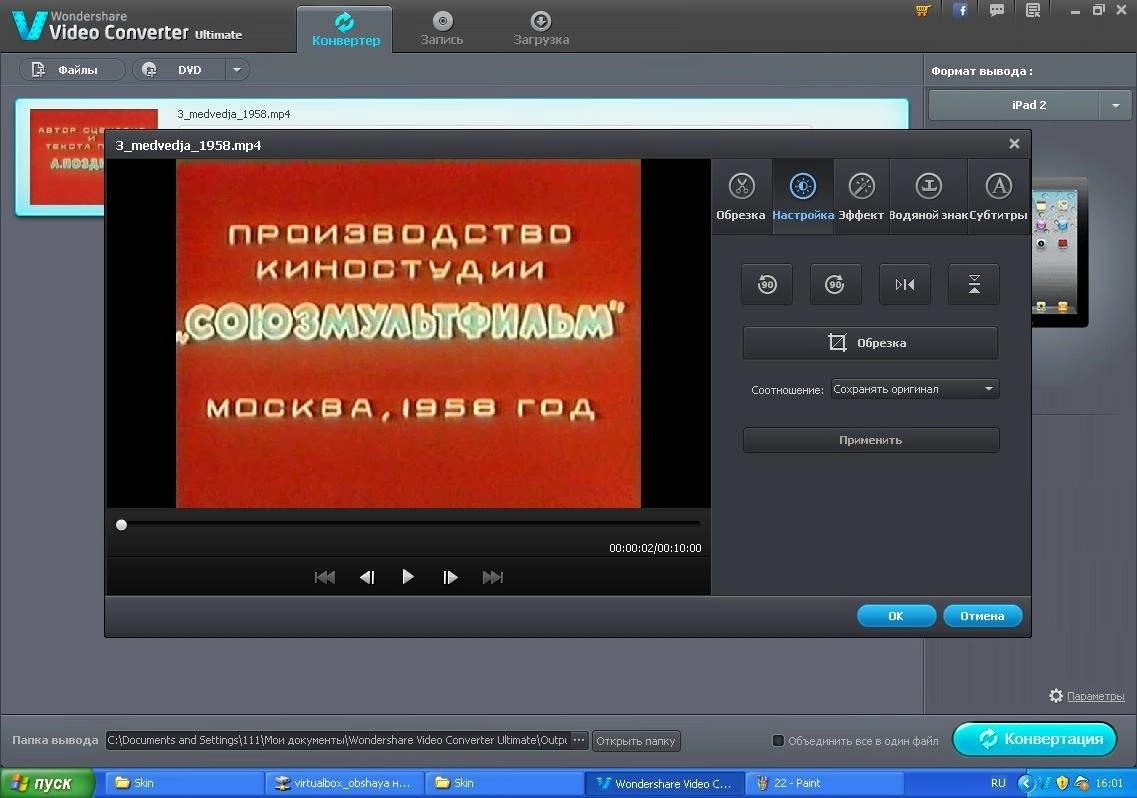Click the 00:00:02/00:10:00 time readout
Viewport: 1137px width, 798px height.
click(x=655, y=548)
